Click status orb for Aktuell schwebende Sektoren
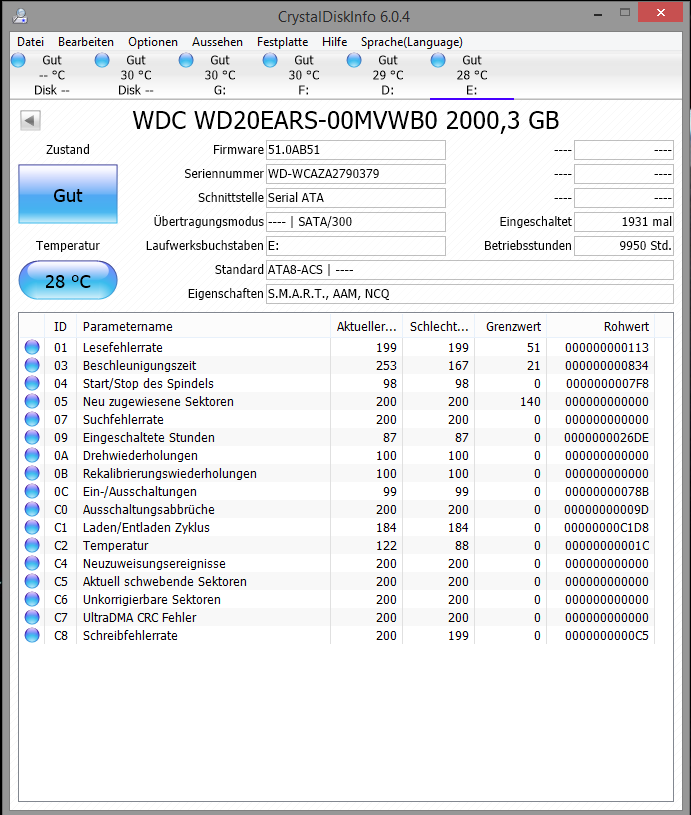Screen dimensions: 691x815 32,582
